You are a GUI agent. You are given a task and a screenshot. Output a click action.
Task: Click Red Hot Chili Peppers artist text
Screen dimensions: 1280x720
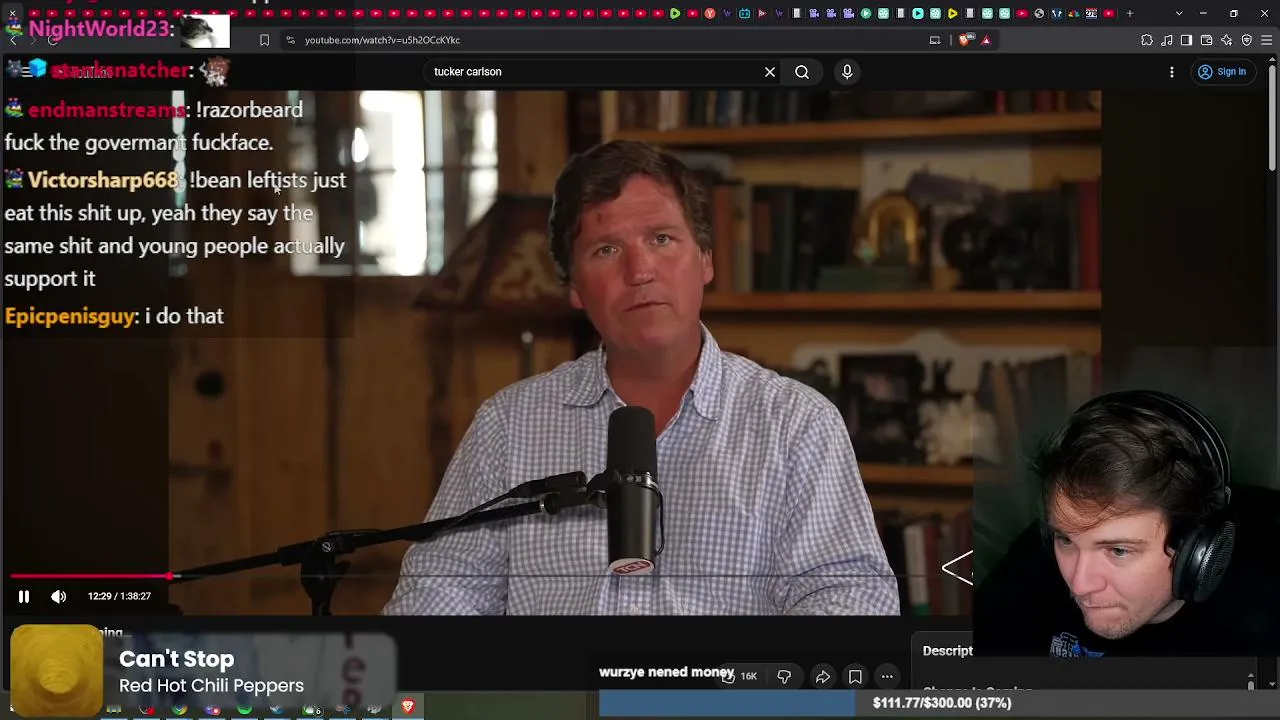211,686
